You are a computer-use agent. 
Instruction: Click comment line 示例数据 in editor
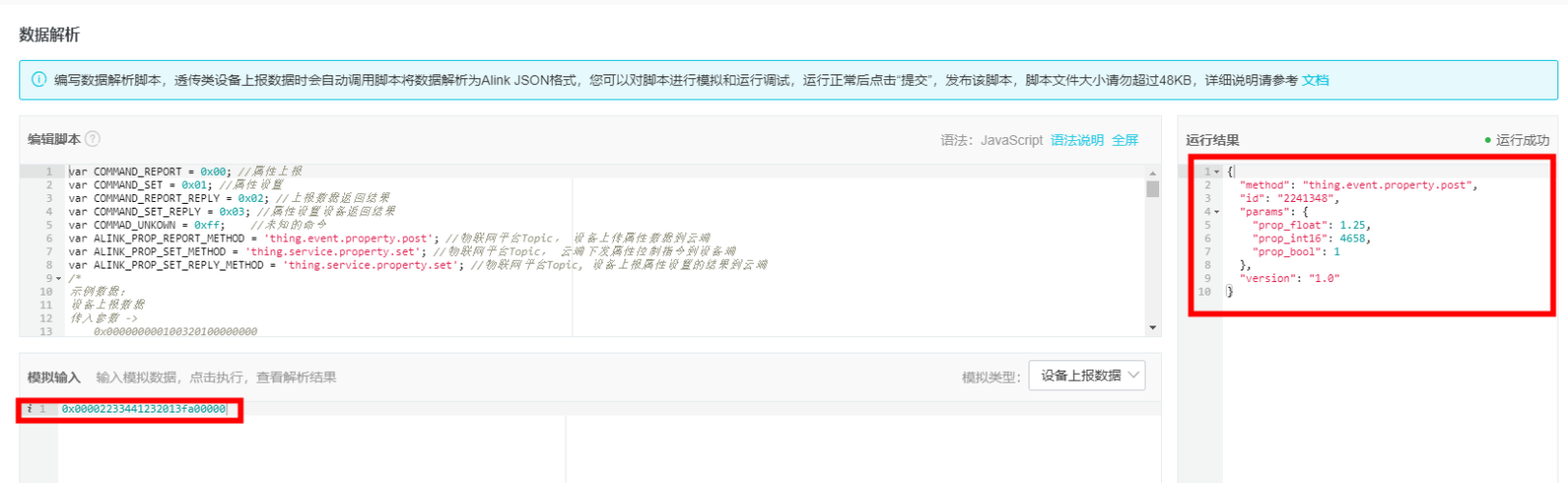coord(98,292)
